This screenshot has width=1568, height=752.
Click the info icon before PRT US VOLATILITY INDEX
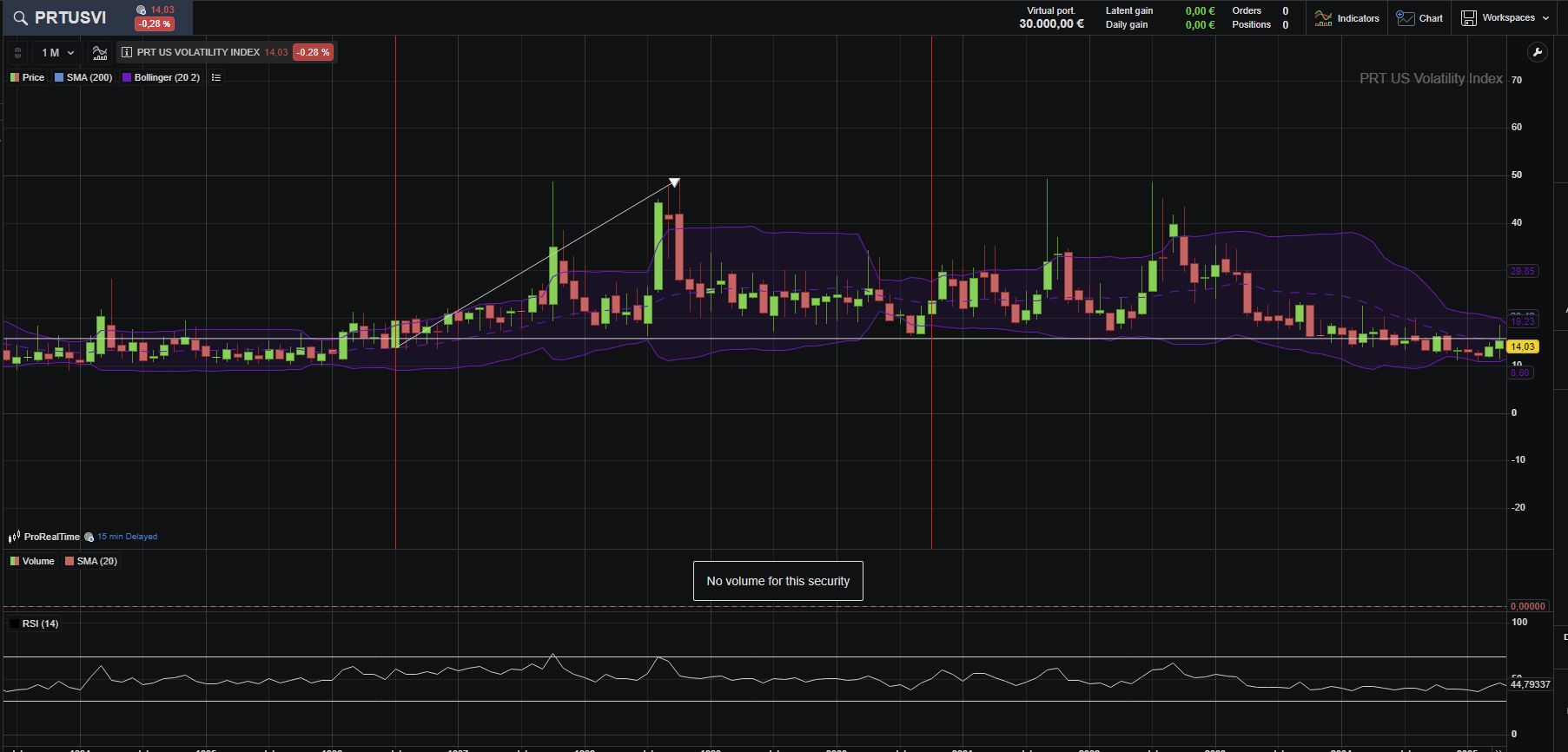(127, 53)
